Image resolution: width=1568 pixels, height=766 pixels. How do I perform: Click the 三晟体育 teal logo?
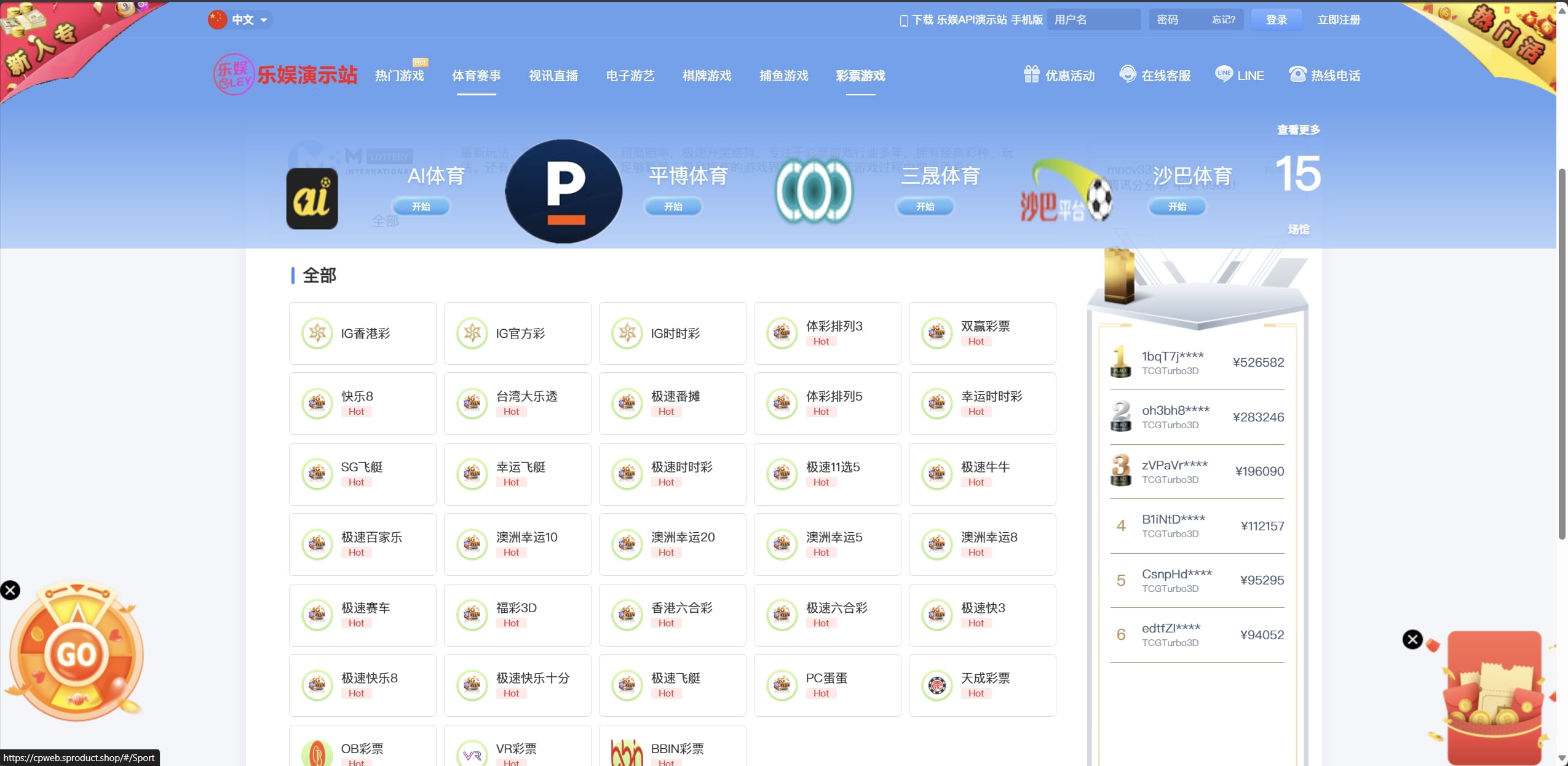click(x=814, y=191)
